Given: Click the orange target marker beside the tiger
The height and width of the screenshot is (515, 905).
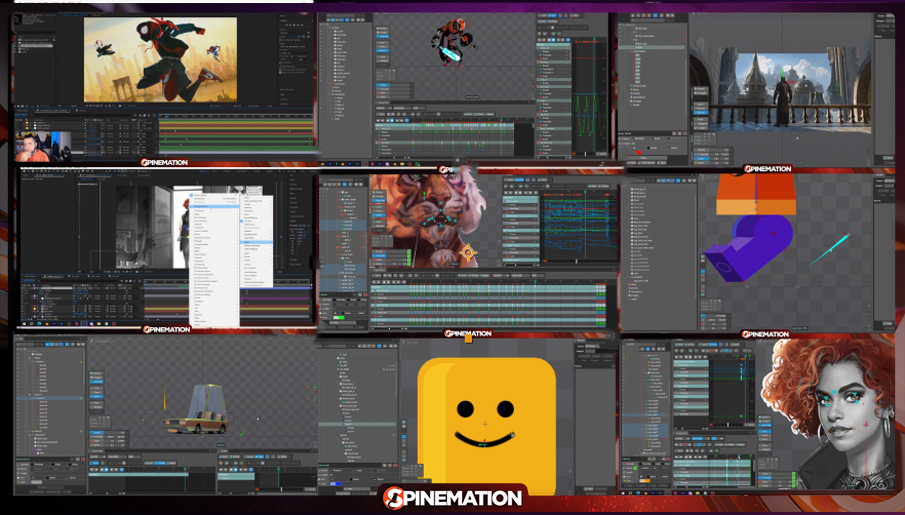Looking at the screenshot, I should (x=468, y=252).
